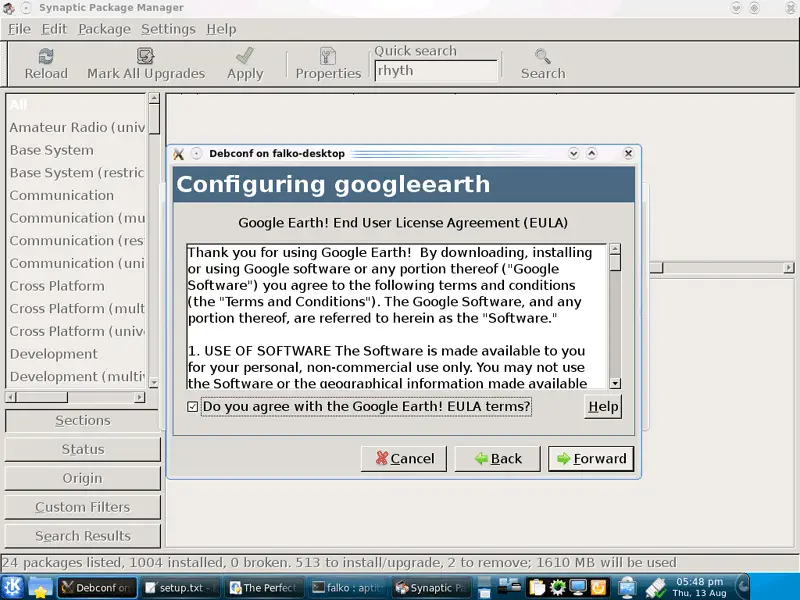The height and width of the screenshot is (600, 800).
Task: Click the desktop pager icon in the panel
Action: click(x=509, y=584)
